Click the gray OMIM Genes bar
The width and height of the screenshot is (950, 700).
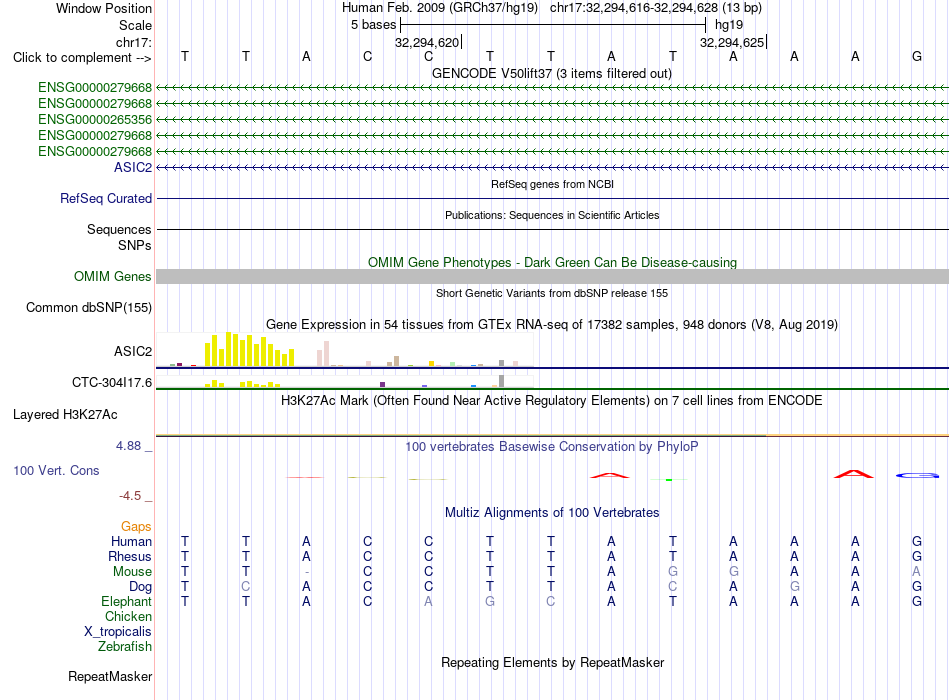[552, 276]
